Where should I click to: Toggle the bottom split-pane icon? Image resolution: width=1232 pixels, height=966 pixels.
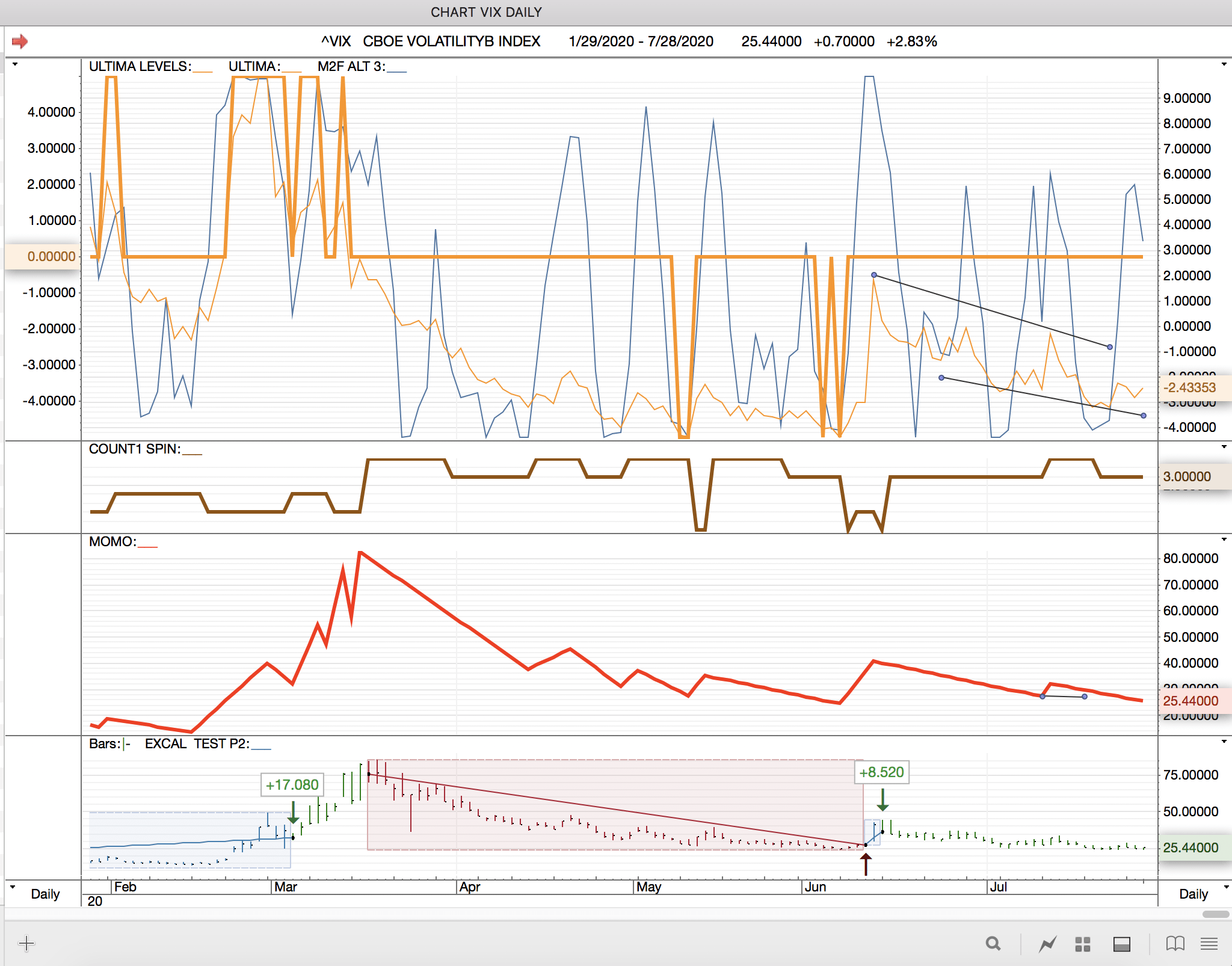[1121, 944]
